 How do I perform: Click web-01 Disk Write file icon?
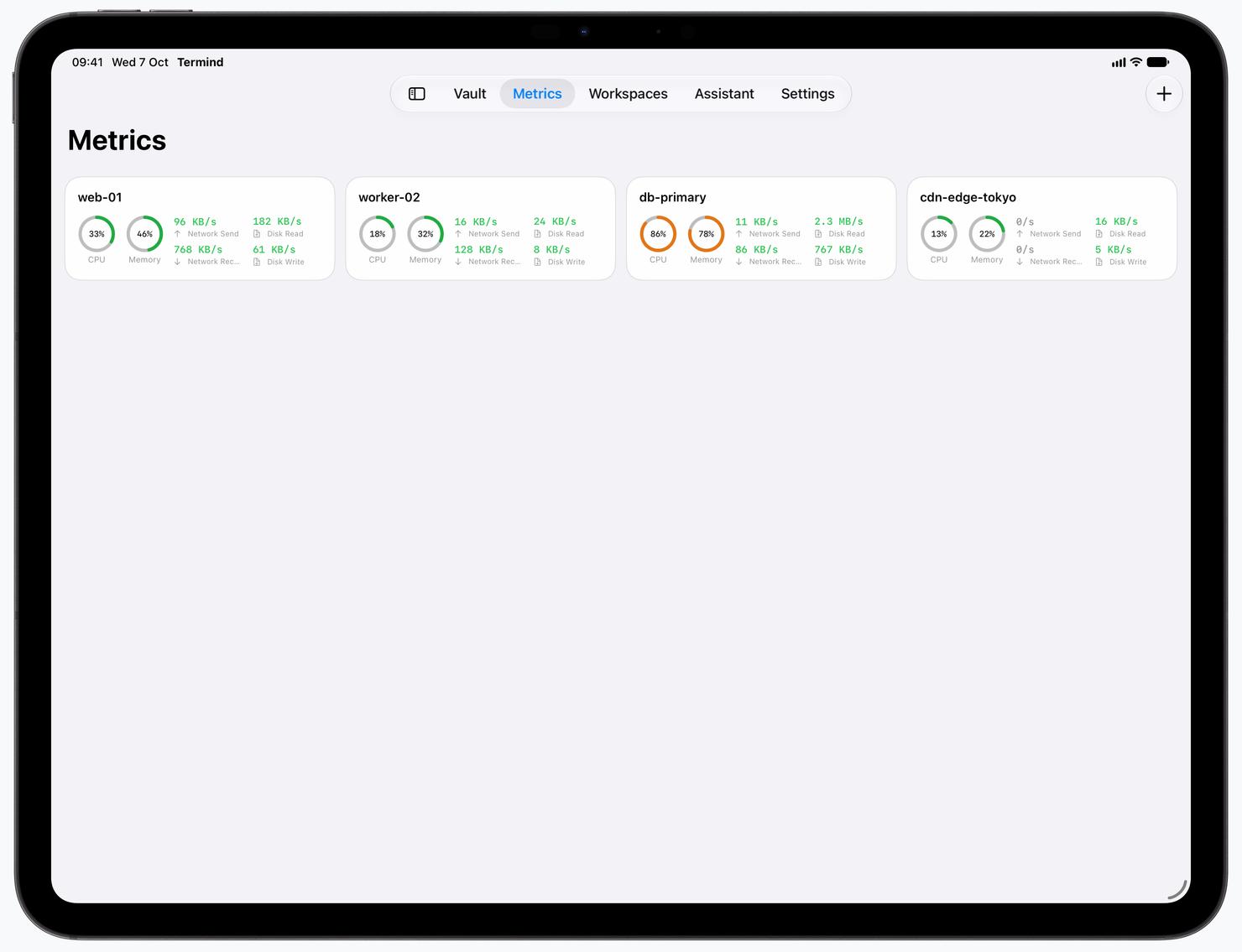(x=257, y=262)
